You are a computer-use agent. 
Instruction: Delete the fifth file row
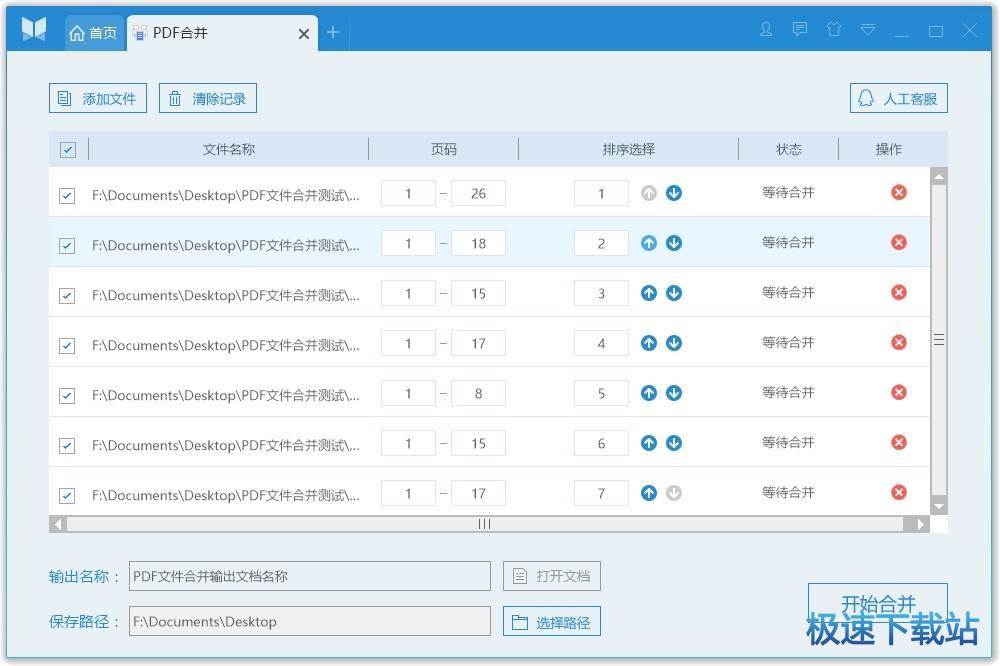[x=899, y=393]
